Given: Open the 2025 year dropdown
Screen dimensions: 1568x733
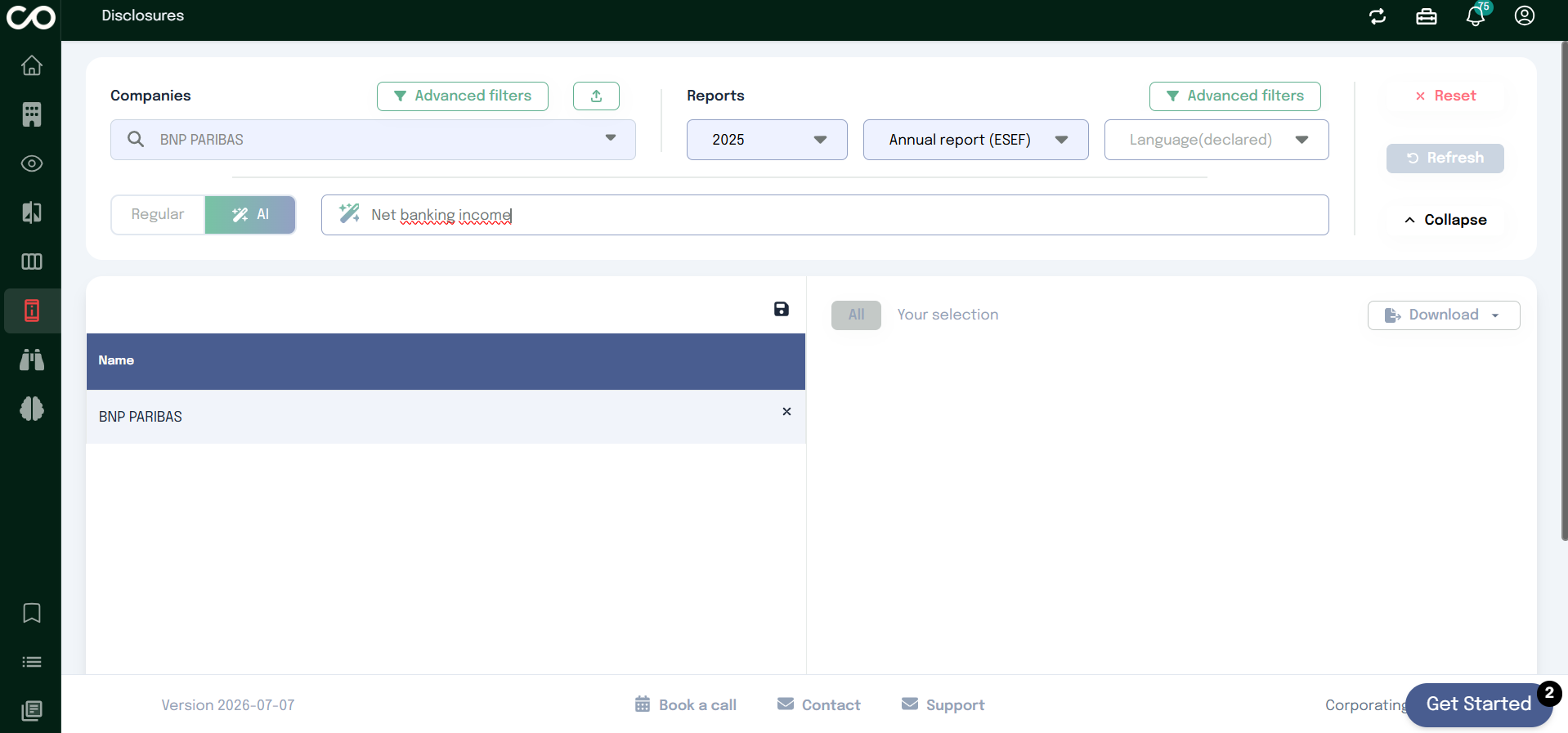Looking at the screenshot, I should click(767, 140).
